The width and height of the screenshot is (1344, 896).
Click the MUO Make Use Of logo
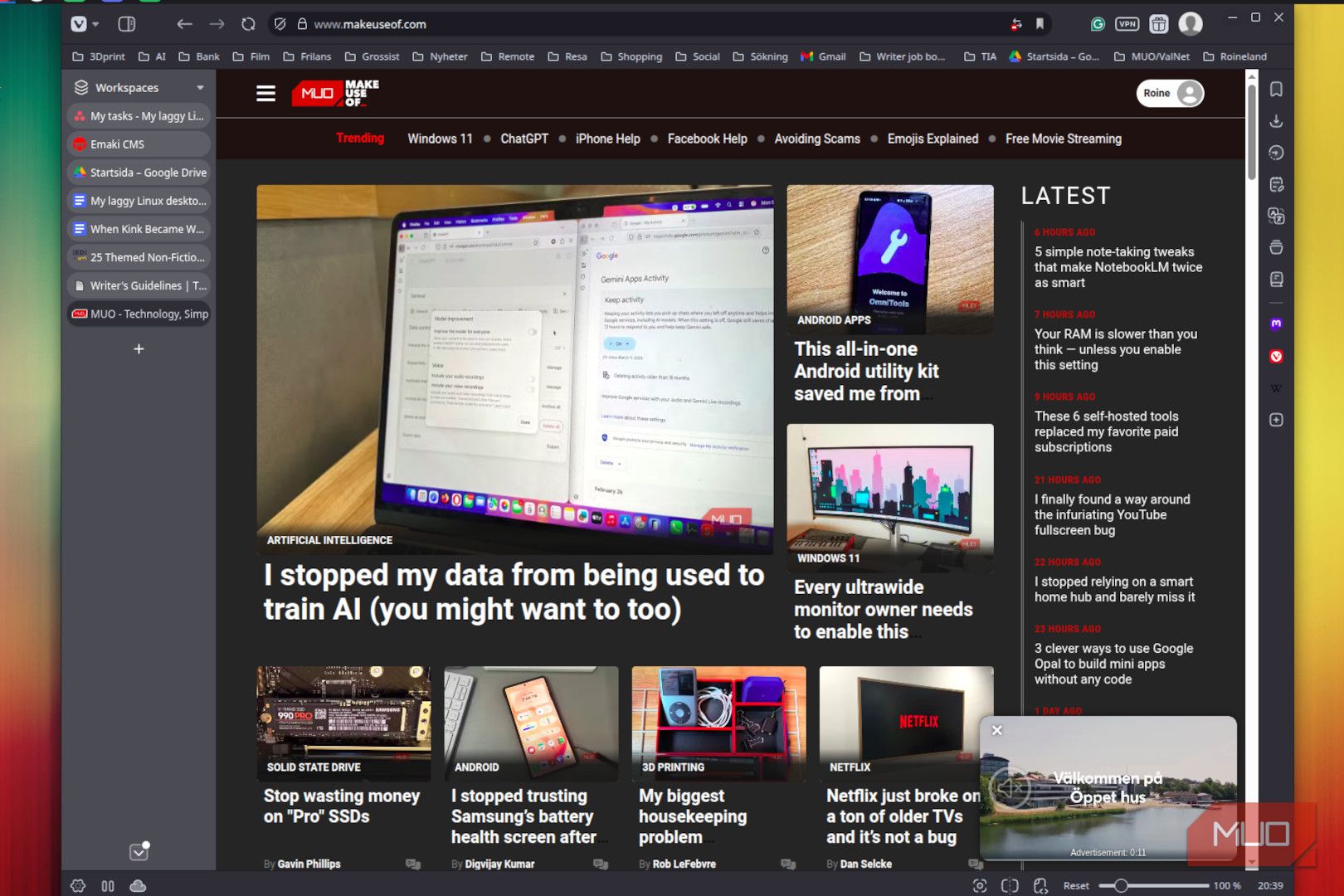(335, 93)
